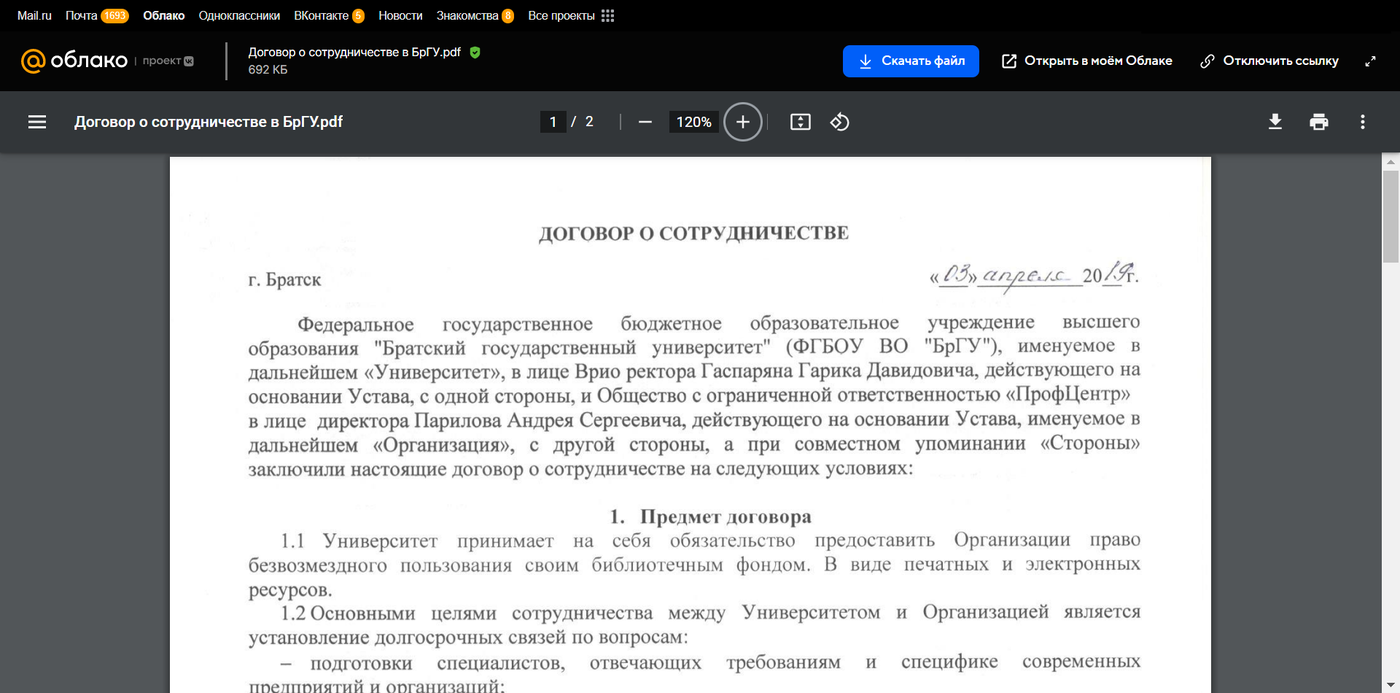Viewport: 1400px width, 693px height.
Task: Click the green verified shield icon
Action: (x=475, y=52)
